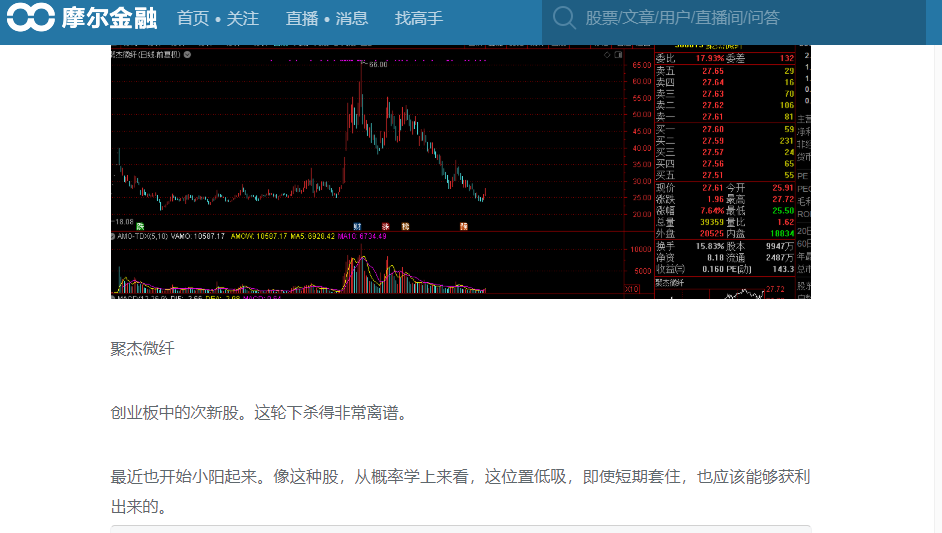The width and height of the screenshot is (942, 533).
Task: Click the 现价 27.61 value
Action: point(713,188)
